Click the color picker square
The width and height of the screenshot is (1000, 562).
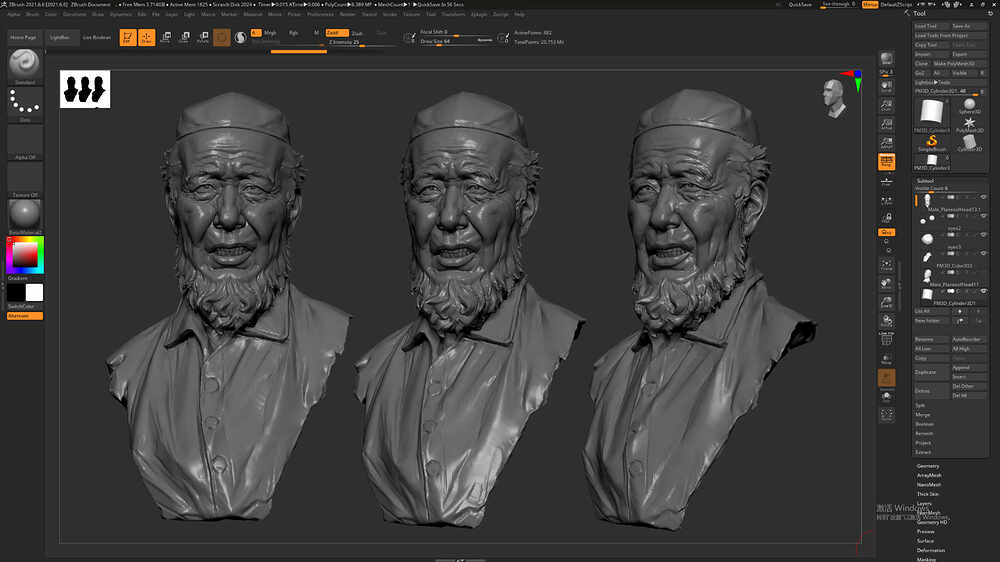pyautogui.click(x=25, y=255)
